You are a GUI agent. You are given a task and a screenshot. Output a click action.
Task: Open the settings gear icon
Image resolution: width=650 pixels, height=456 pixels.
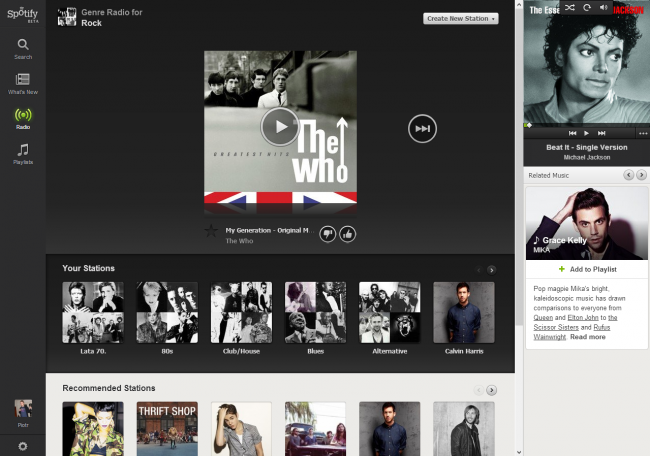tap(23, 446)
